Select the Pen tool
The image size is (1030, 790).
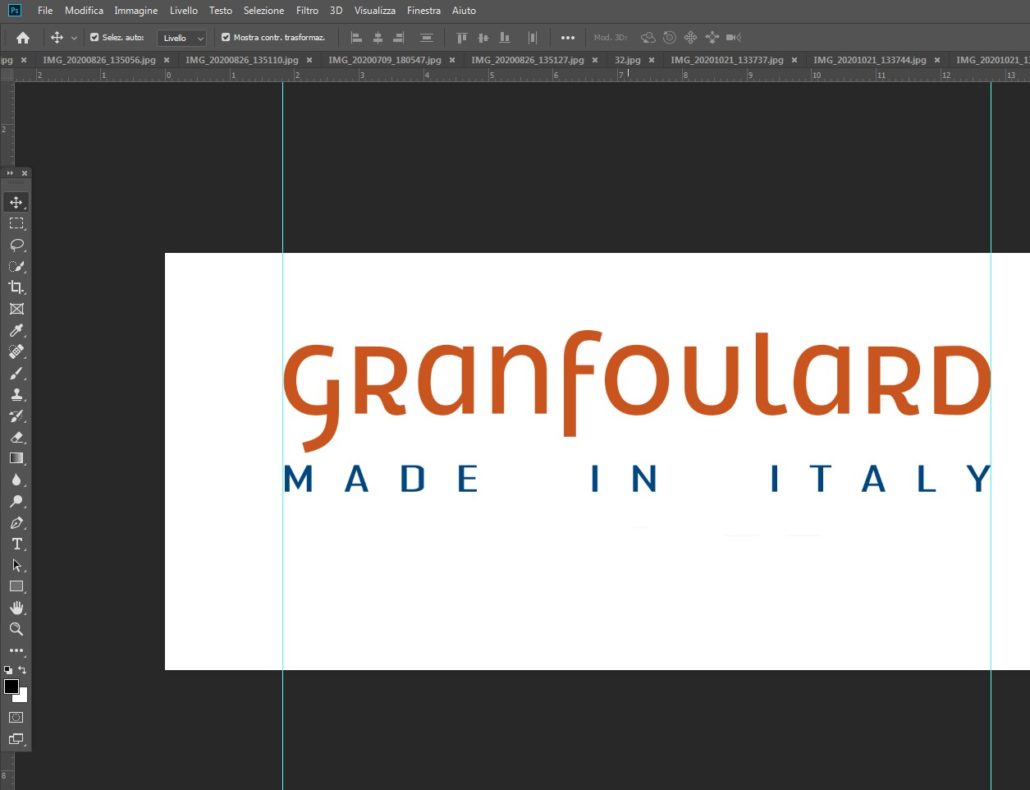tap(16, 523)
